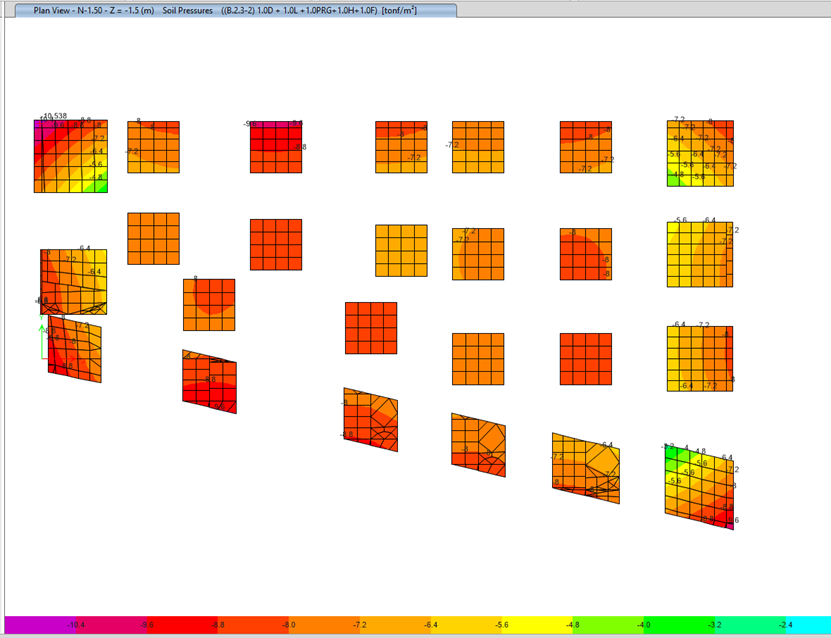Select the bottom-right skewed footing with green corner
Viewport: 831px width, 638px height.
pyautogui.click(x=700, y=486)
